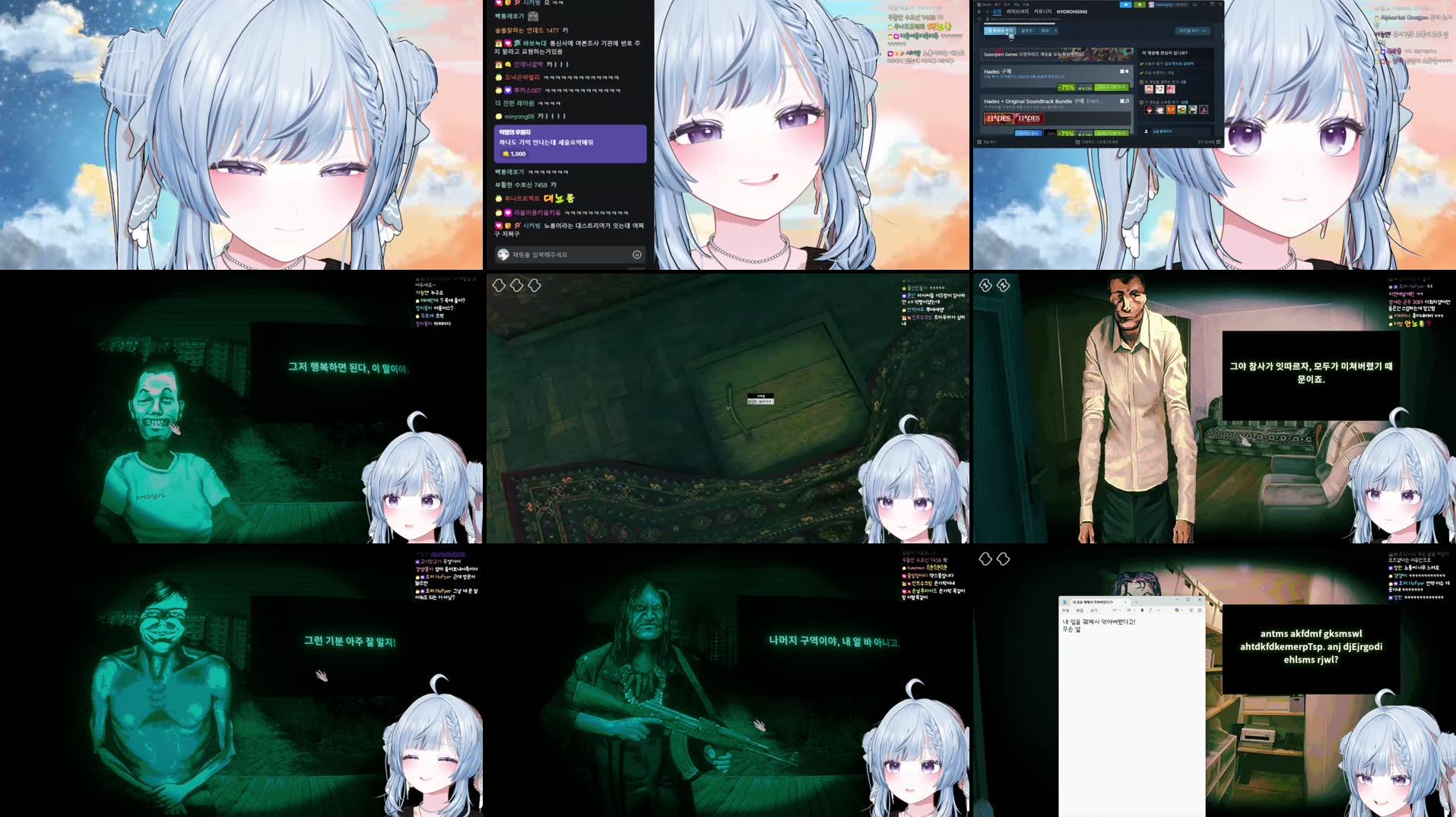Open chat user minyong06's name
Screen dimensions: 1456x817
(x=519, y=116)
